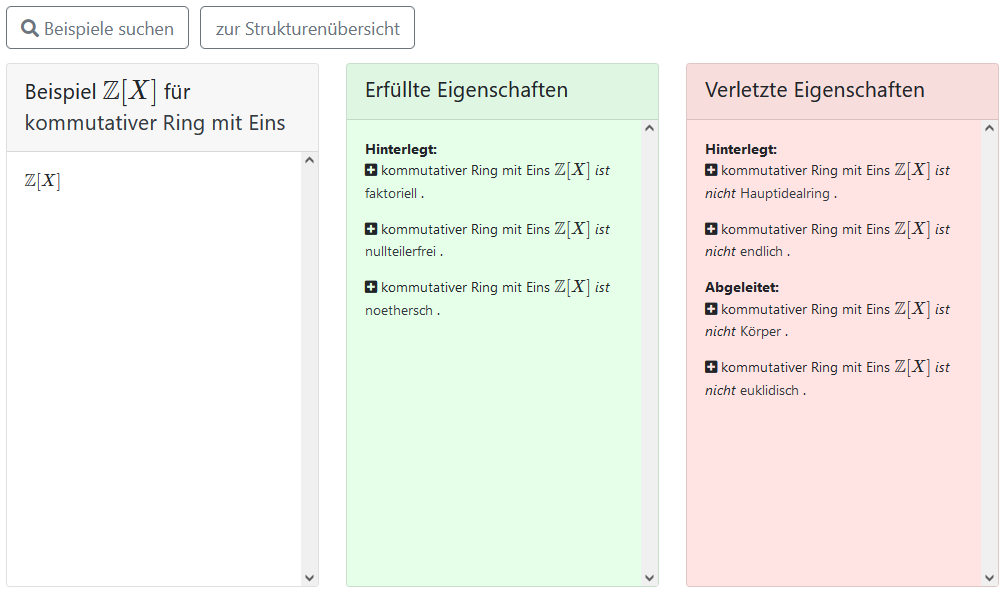The width and height of the screenshot is (1006, 594).
Task: Expand the 'faktoriell' property plus icon
Action: click(371, 170)
